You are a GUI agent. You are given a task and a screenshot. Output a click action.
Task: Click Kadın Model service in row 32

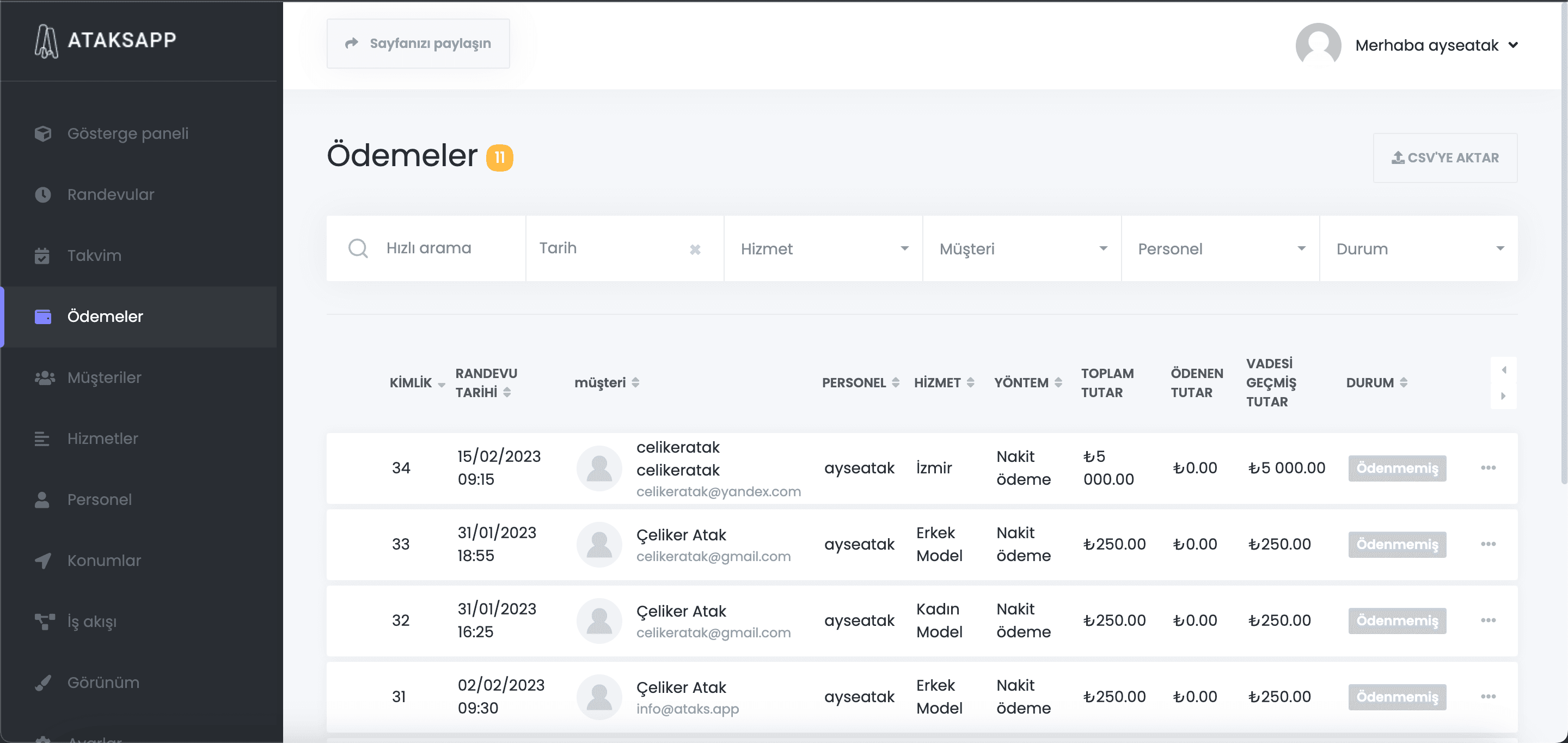click(x=939, y=620)
